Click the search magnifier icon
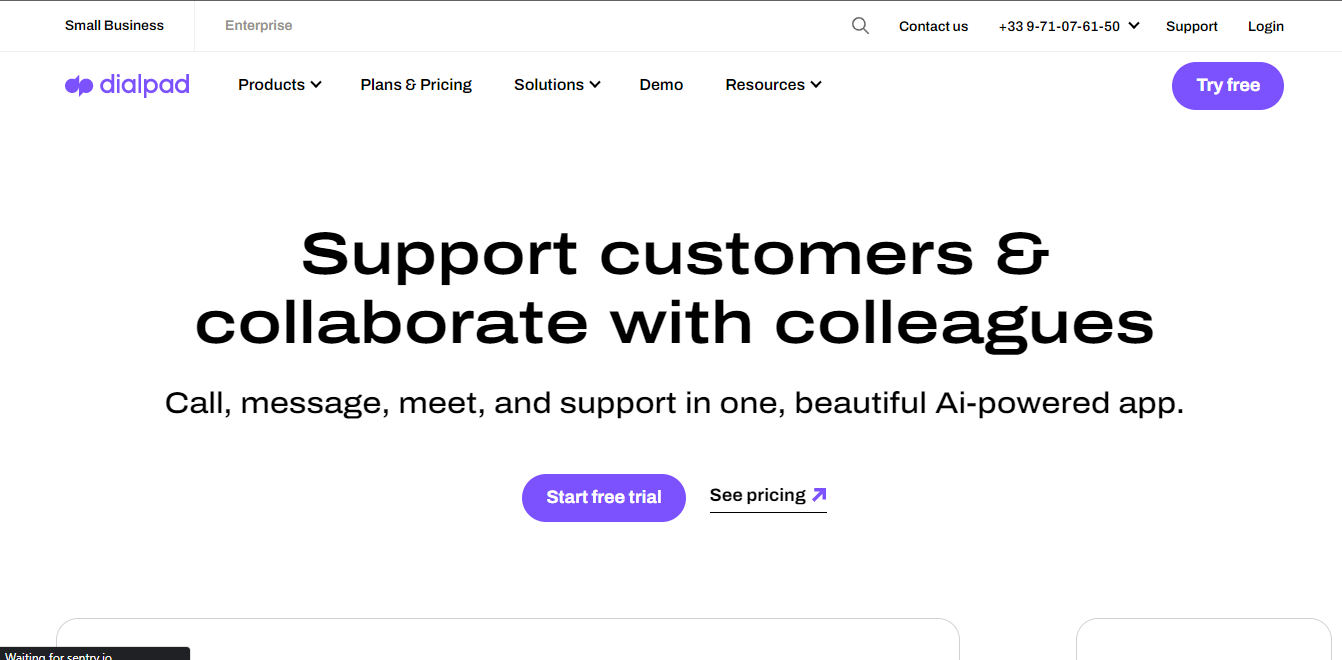 click(x=860, y=26)
